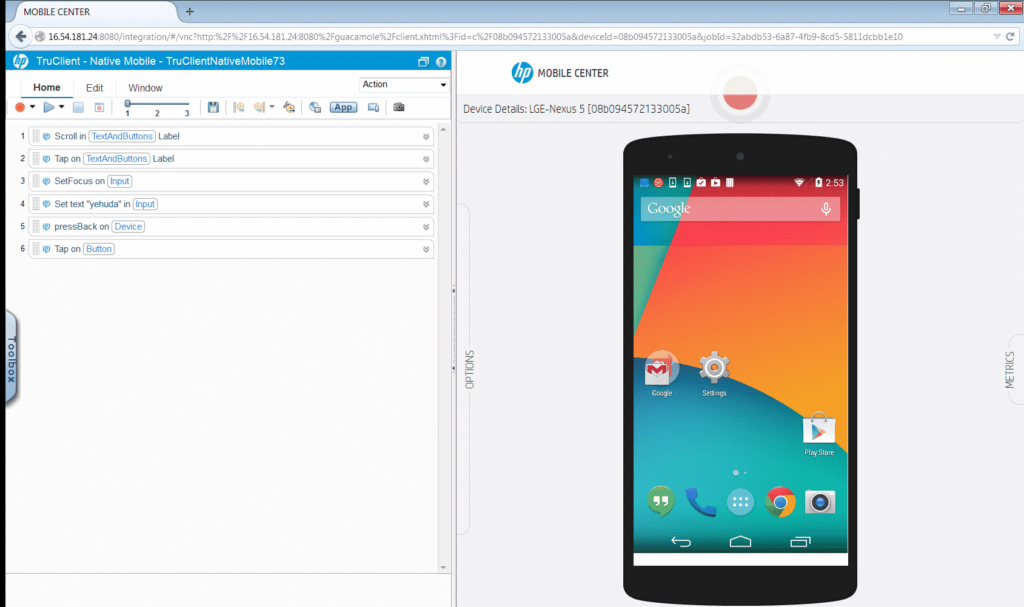Click the App toolbar button

coord(344,107)
